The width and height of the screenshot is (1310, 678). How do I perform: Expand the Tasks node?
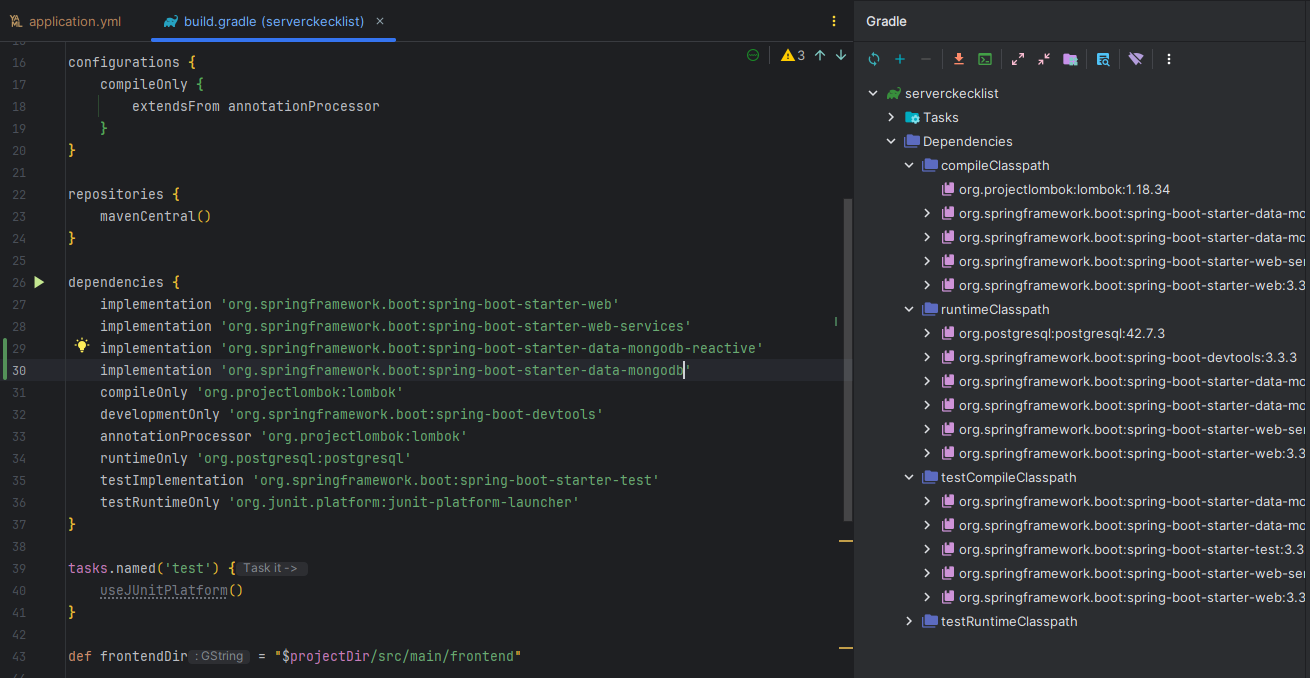pos(891,117)
